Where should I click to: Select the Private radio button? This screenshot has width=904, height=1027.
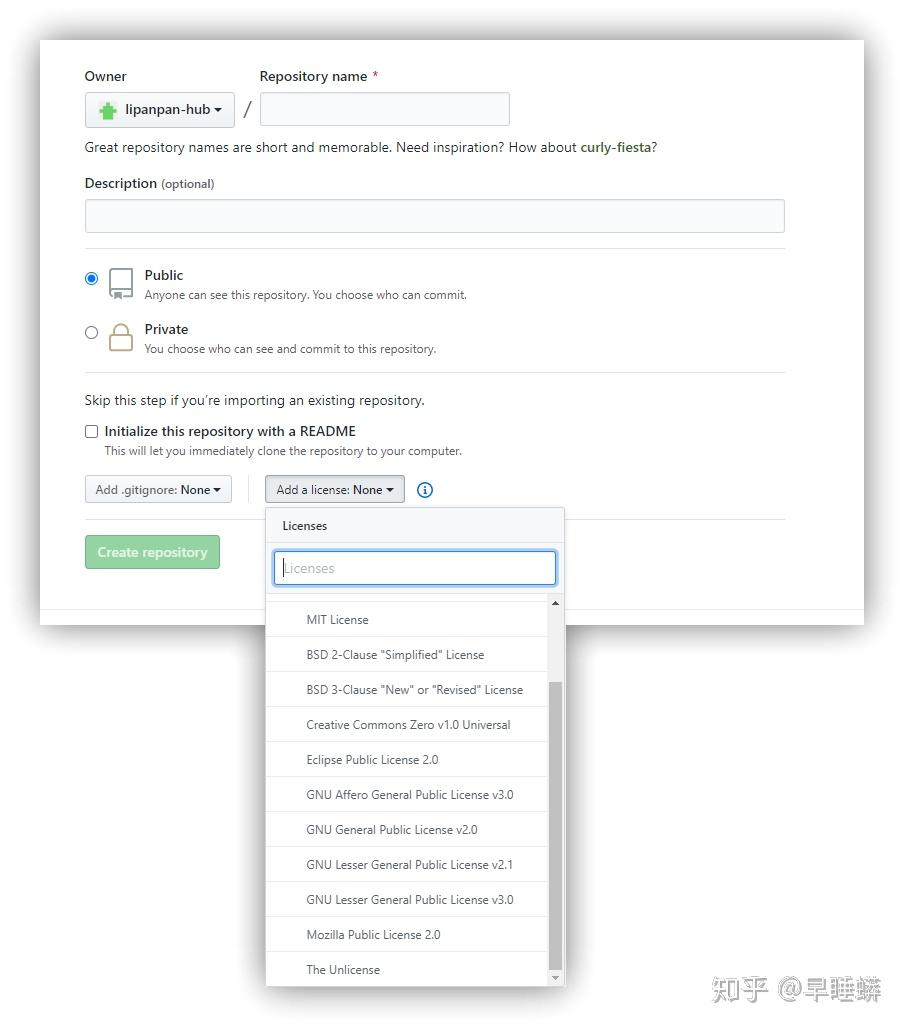tap(92, 333)
